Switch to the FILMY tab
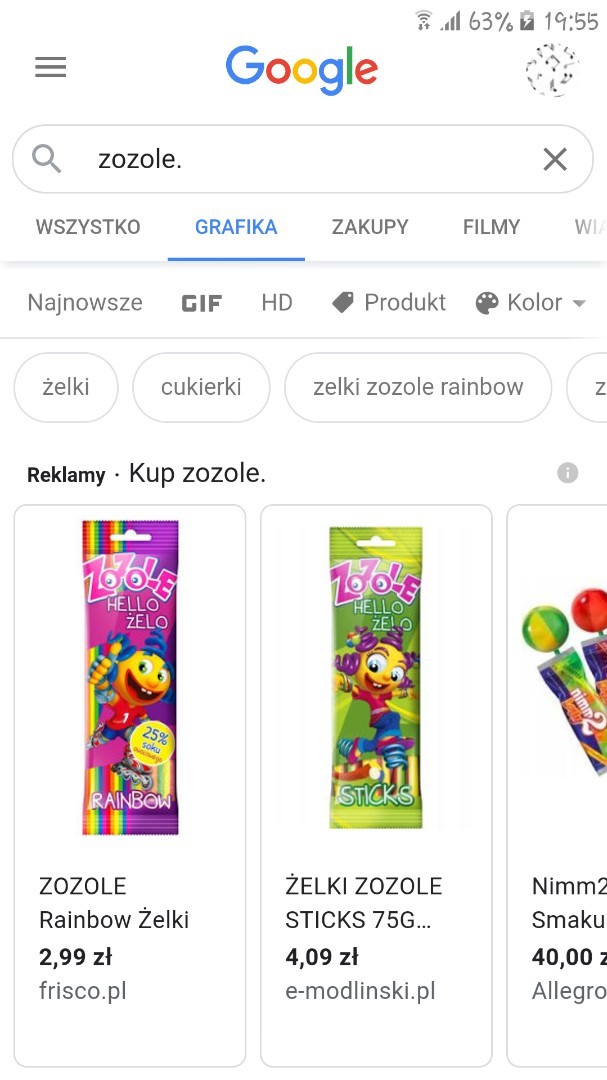 [x=491, y=227]
